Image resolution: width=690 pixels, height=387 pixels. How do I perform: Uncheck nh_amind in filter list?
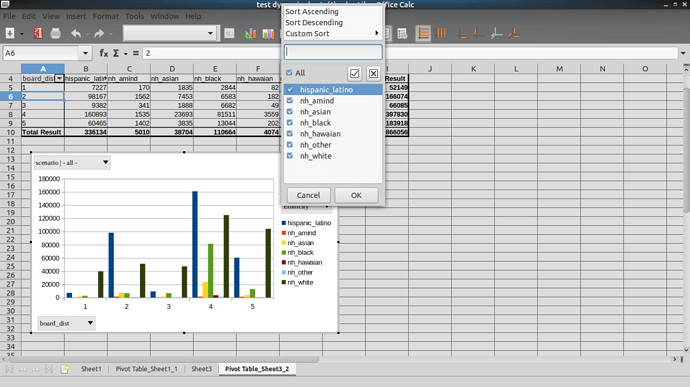[290, 100]
